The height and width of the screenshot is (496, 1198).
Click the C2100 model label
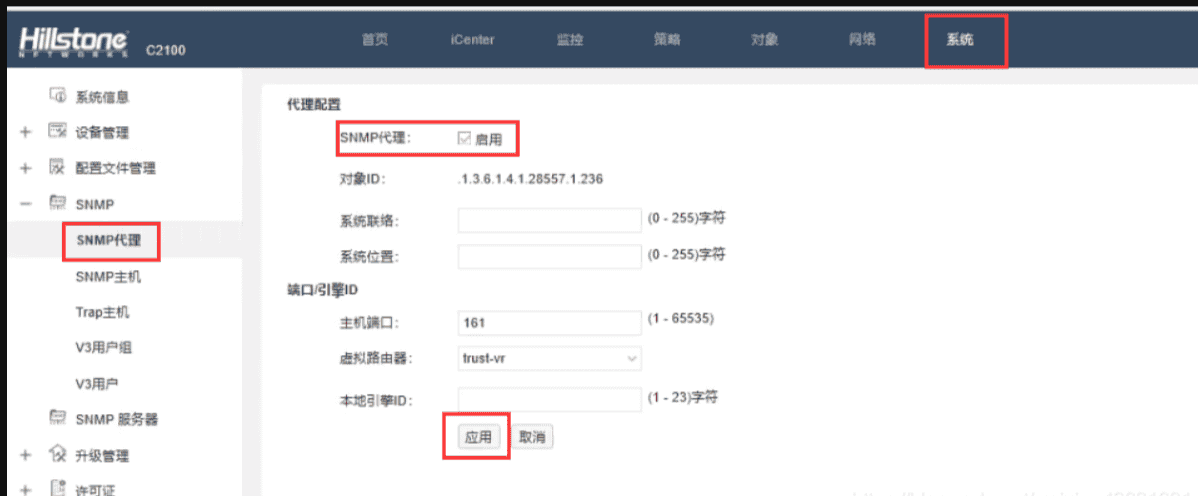tap(166, 51)
